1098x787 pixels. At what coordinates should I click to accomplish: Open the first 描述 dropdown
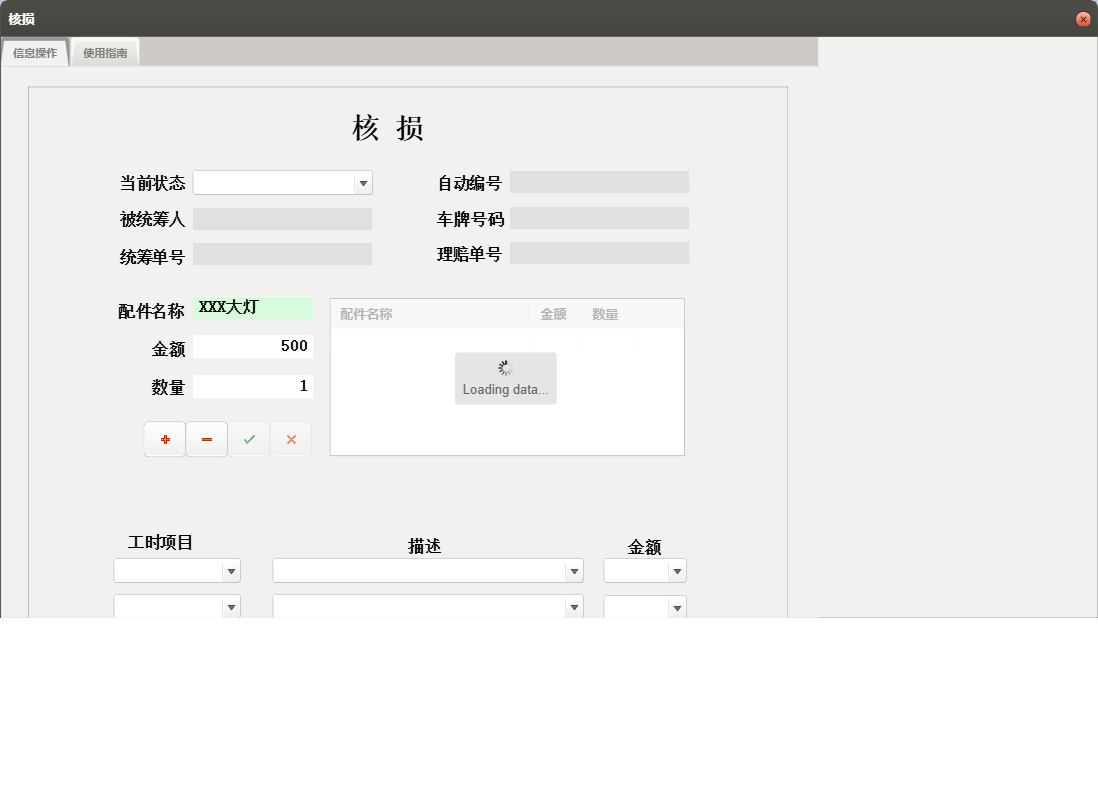tap(574, 570)
